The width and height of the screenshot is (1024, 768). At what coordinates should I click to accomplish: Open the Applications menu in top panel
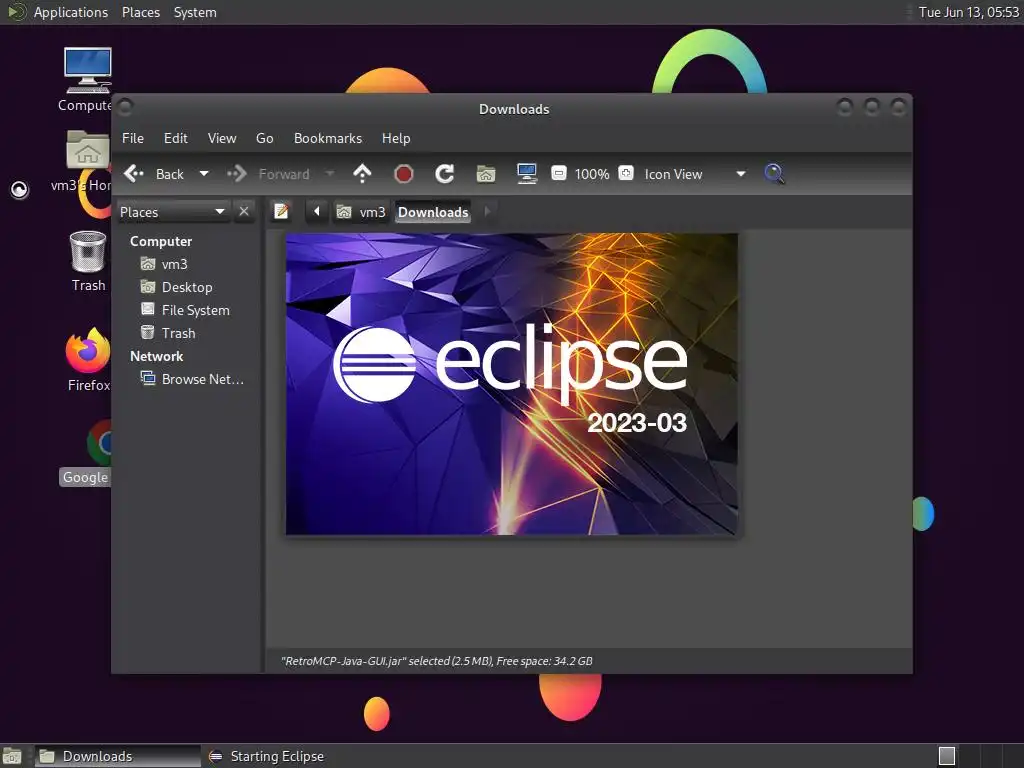71,12
